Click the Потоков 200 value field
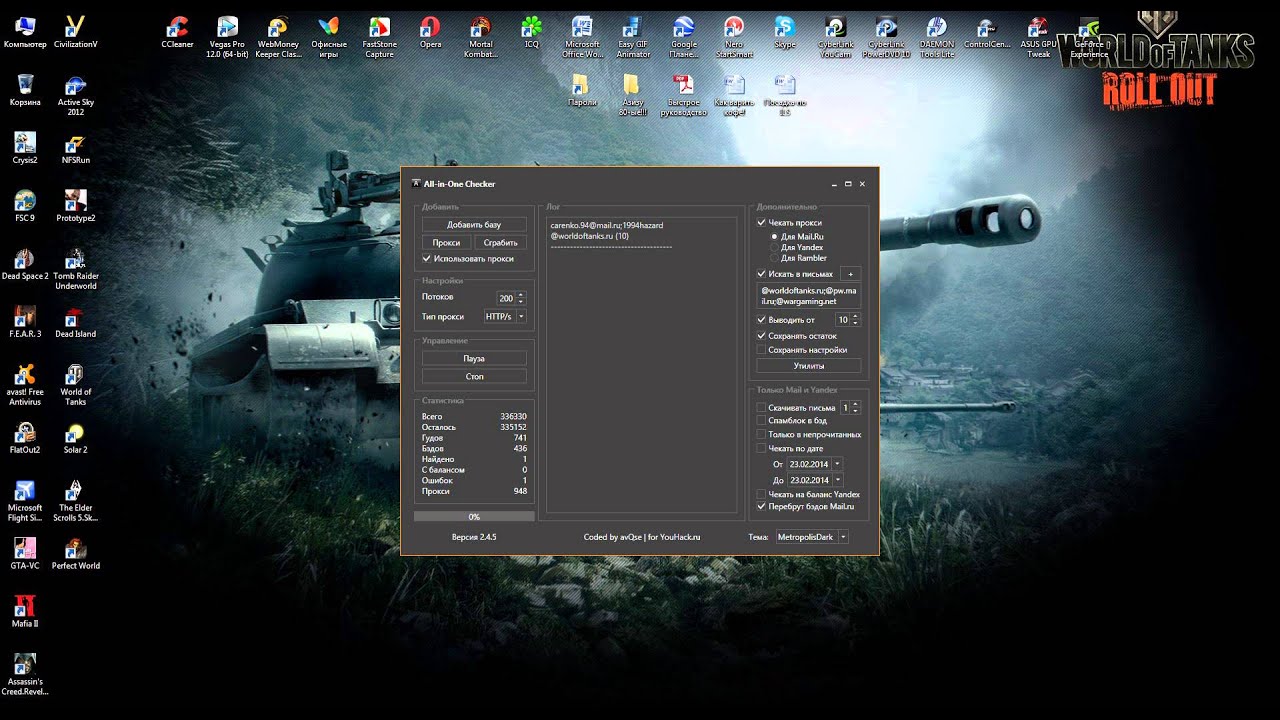This screenshot has width=1280, height=720. coord(507,298)
